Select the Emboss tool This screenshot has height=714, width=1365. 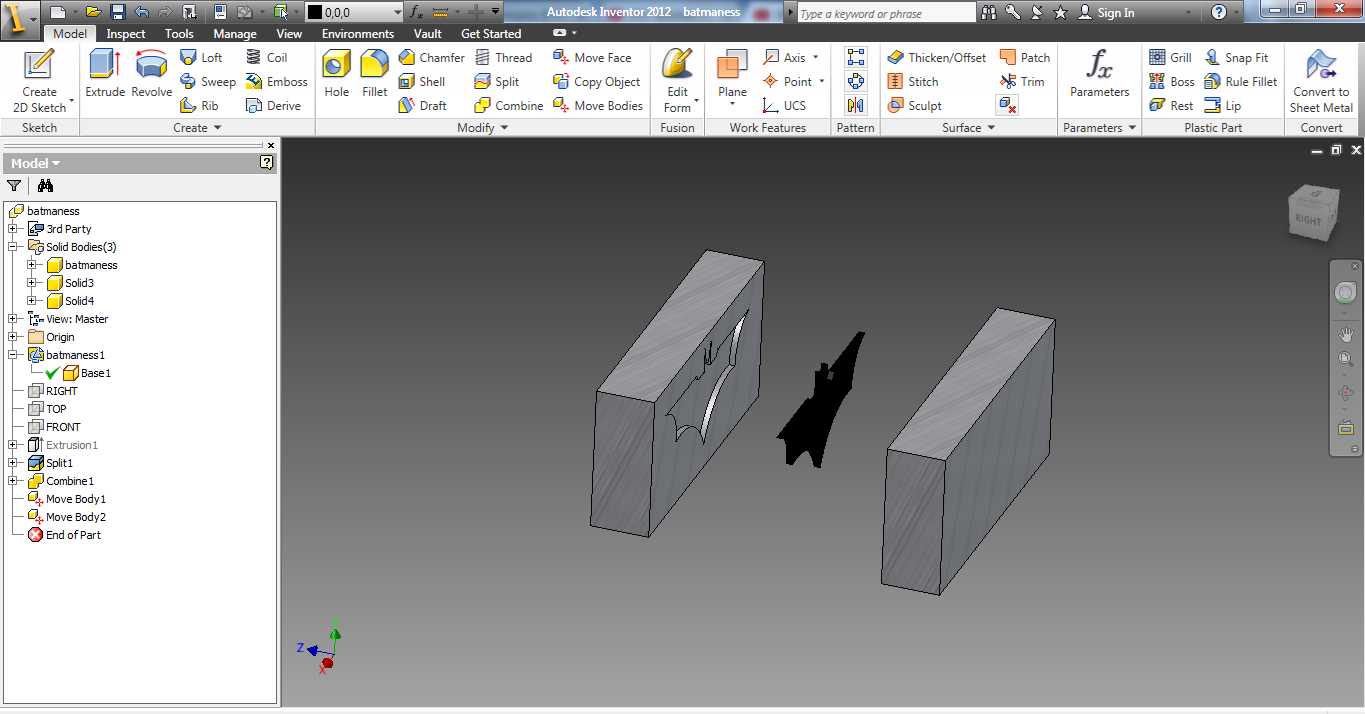tap(276, 82)
